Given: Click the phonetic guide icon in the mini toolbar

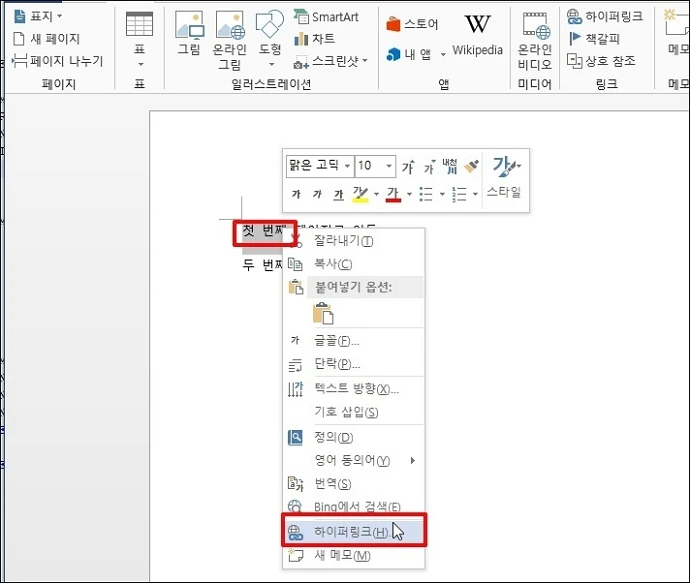Looking at the screenshot, I should (x=450, y=166).
